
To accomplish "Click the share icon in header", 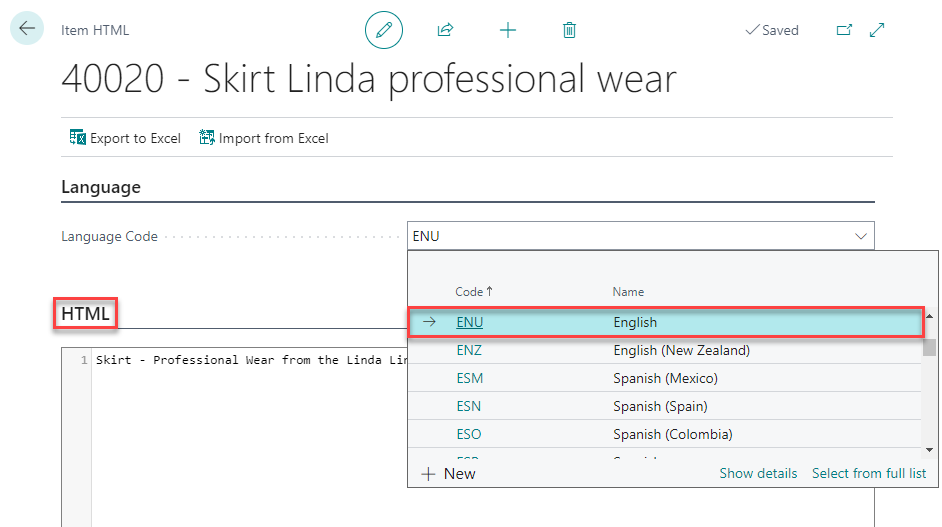I will 445,30.
